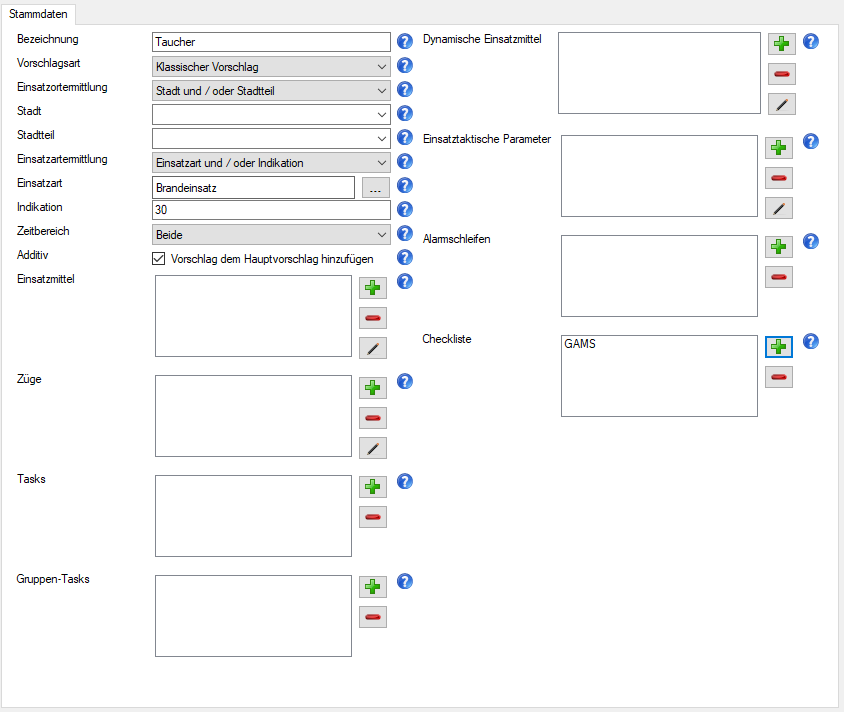
Task: Remove entry from Gruppen-Tasks list
Action: pos(373,617)
